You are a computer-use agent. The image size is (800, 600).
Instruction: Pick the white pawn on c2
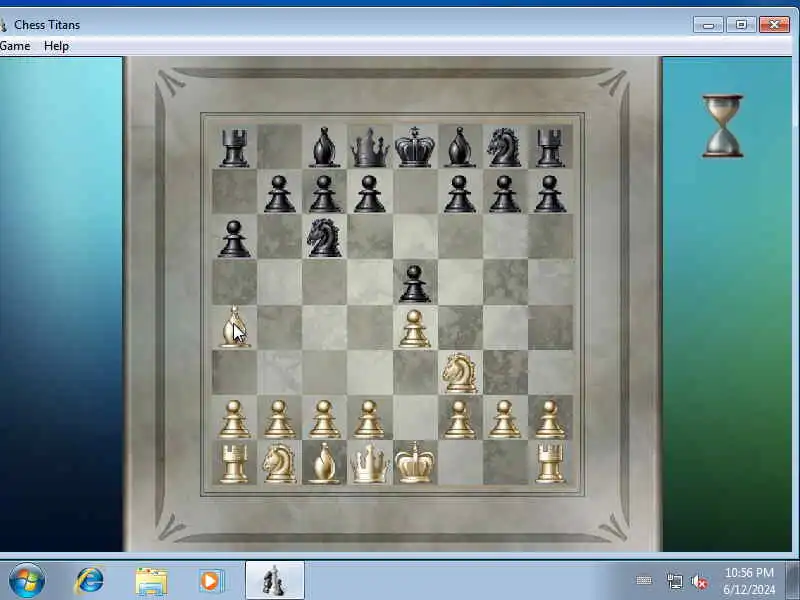[x=324, y=419]
